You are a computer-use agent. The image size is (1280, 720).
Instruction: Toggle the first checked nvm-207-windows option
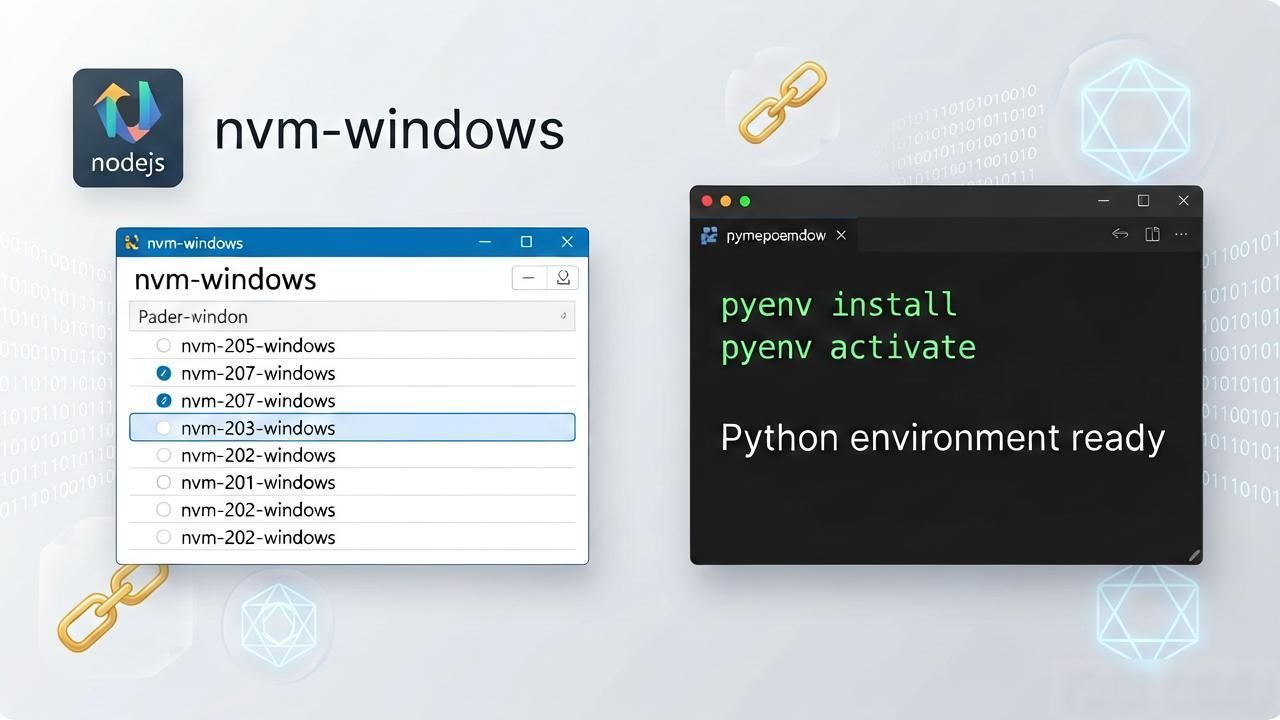(164, 373)
